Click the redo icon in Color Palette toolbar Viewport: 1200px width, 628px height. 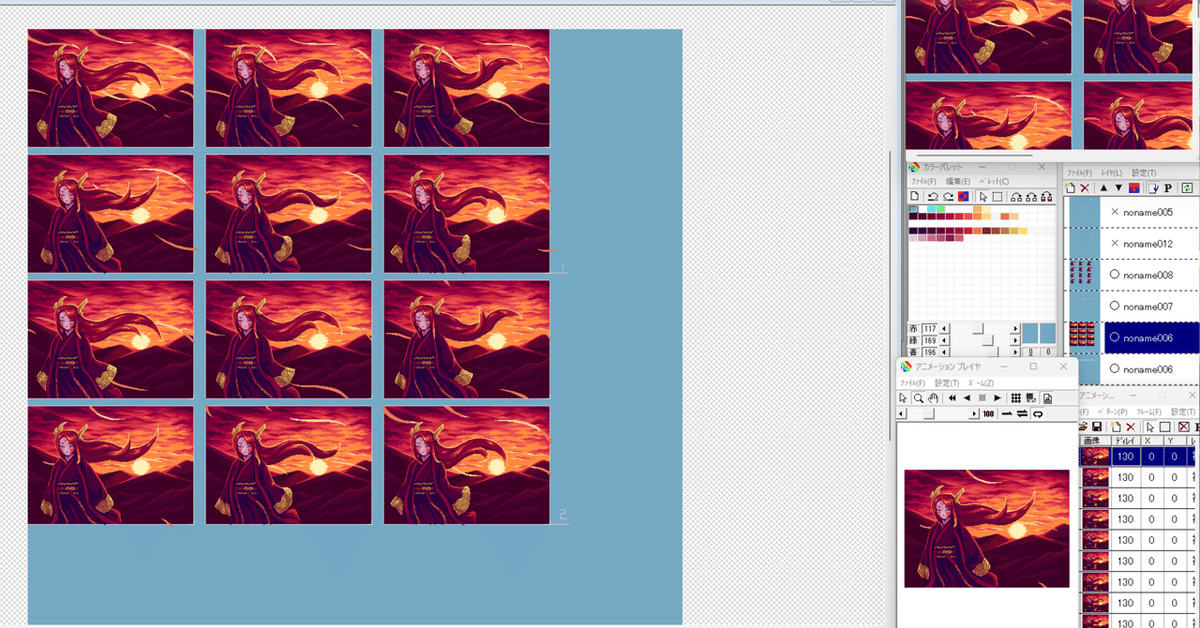pos(948,197)
